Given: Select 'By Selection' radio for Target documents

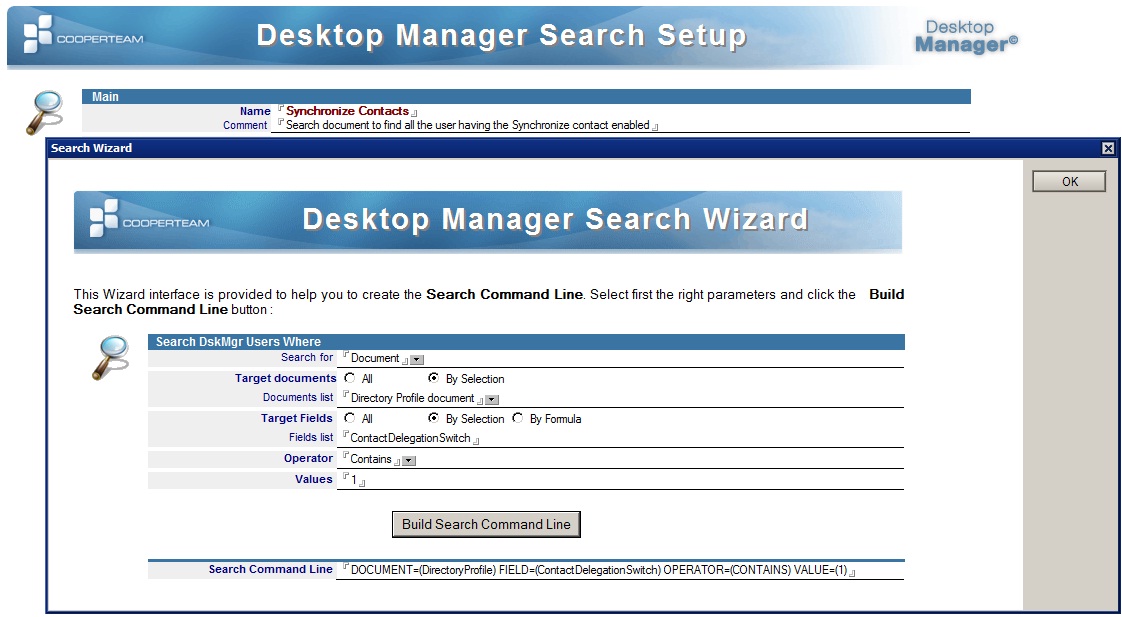Looking at the screenshot, I should [434, 378].
